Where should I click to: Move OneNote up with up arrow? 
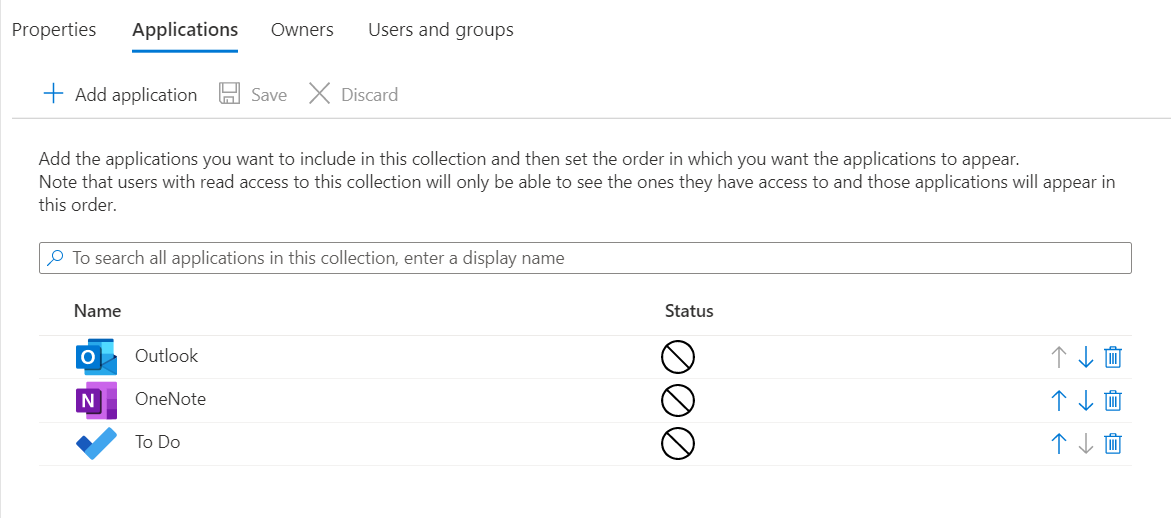coord(1058,401)
